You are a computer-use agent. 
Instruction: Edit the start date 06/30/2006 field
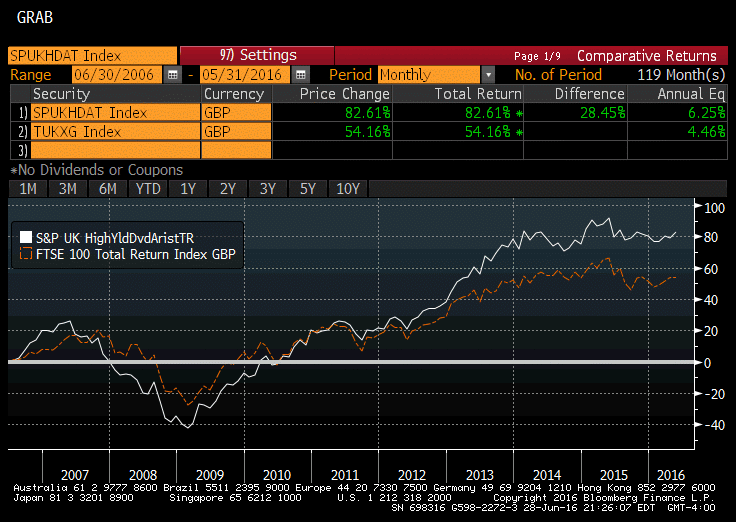click(x=116, y=75)
